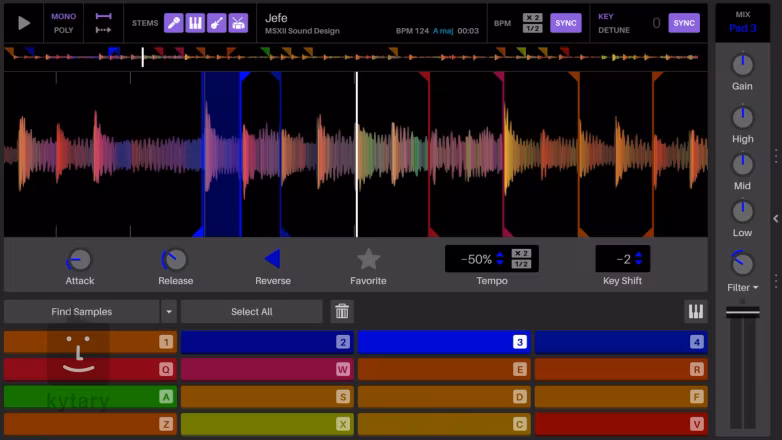Click the Reverse triangle icon

tap(272, 260)
